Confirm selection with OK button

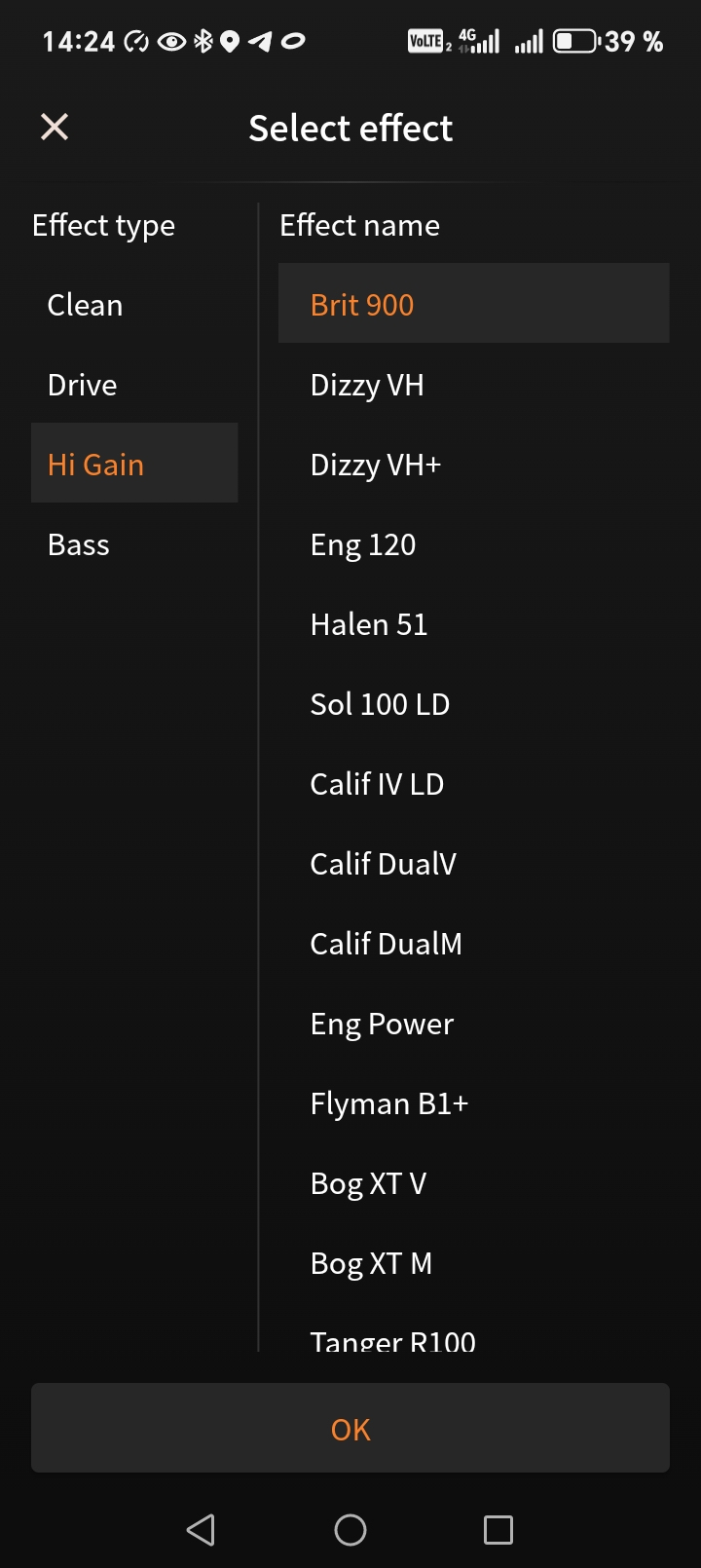[350, 1429]
